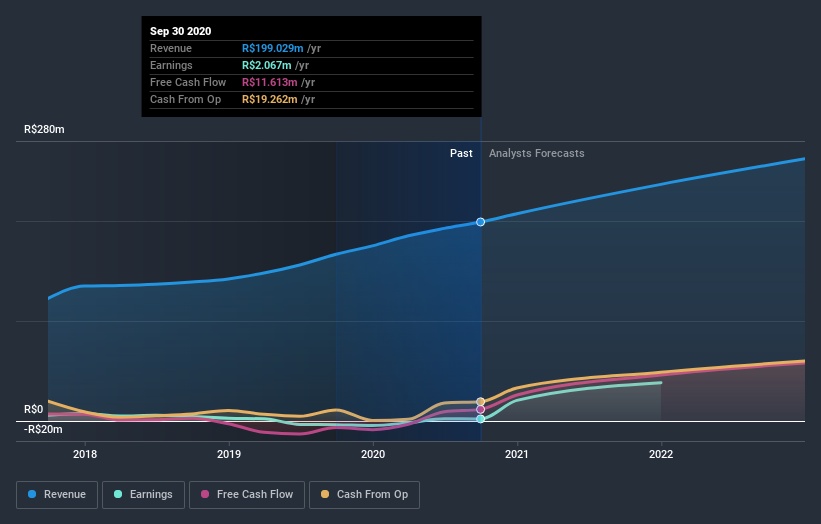Click the orange Cash From Op data point
Image resolution: width=821 pixels, height=524 pixels.
(481, 402)
